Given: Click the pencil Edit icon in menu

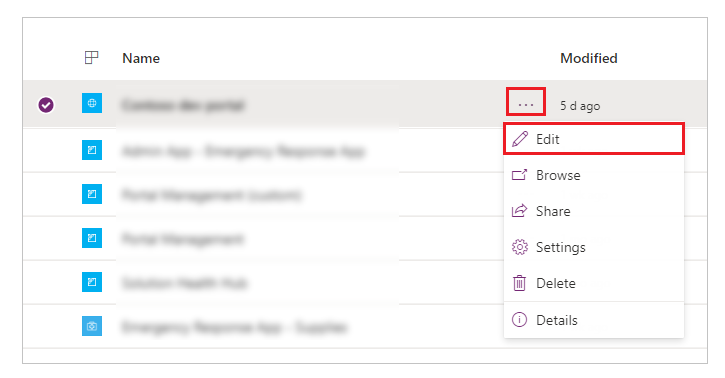Looking at the screenshot, I should [x=520, y=139].
